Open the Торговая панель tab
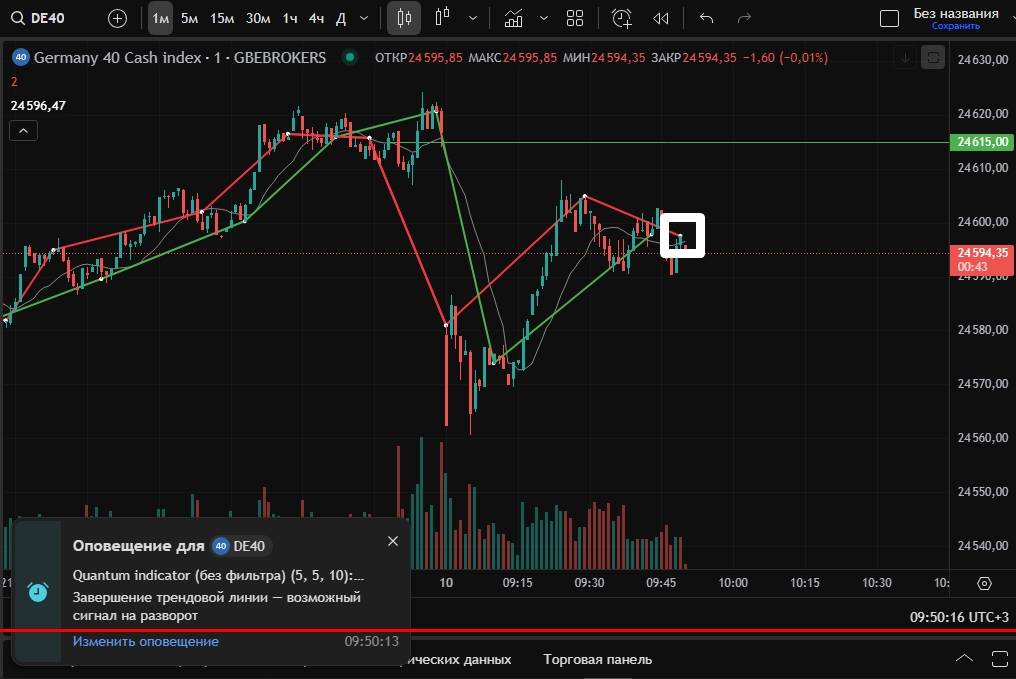 coord(597,660)
